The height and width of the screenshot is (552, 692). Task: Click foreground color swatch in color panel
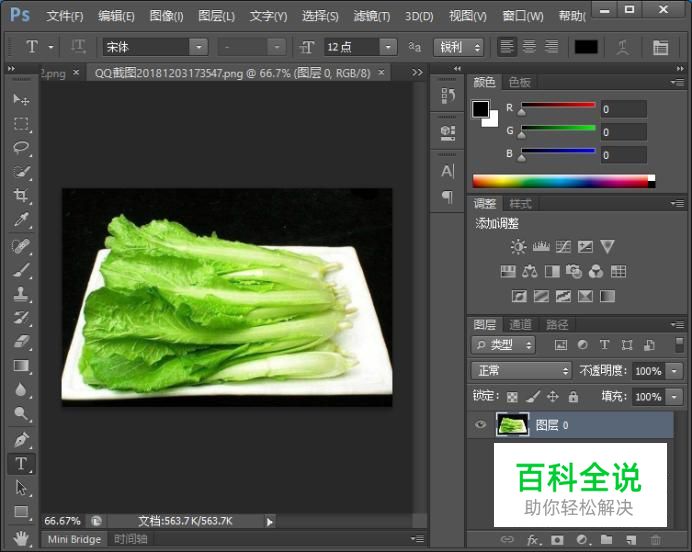click(480, 109)
